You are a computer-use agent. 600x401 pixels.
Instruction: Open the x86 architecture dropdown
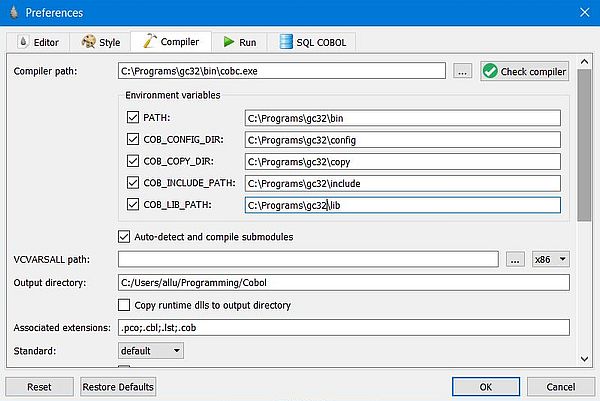click(551, 259)
